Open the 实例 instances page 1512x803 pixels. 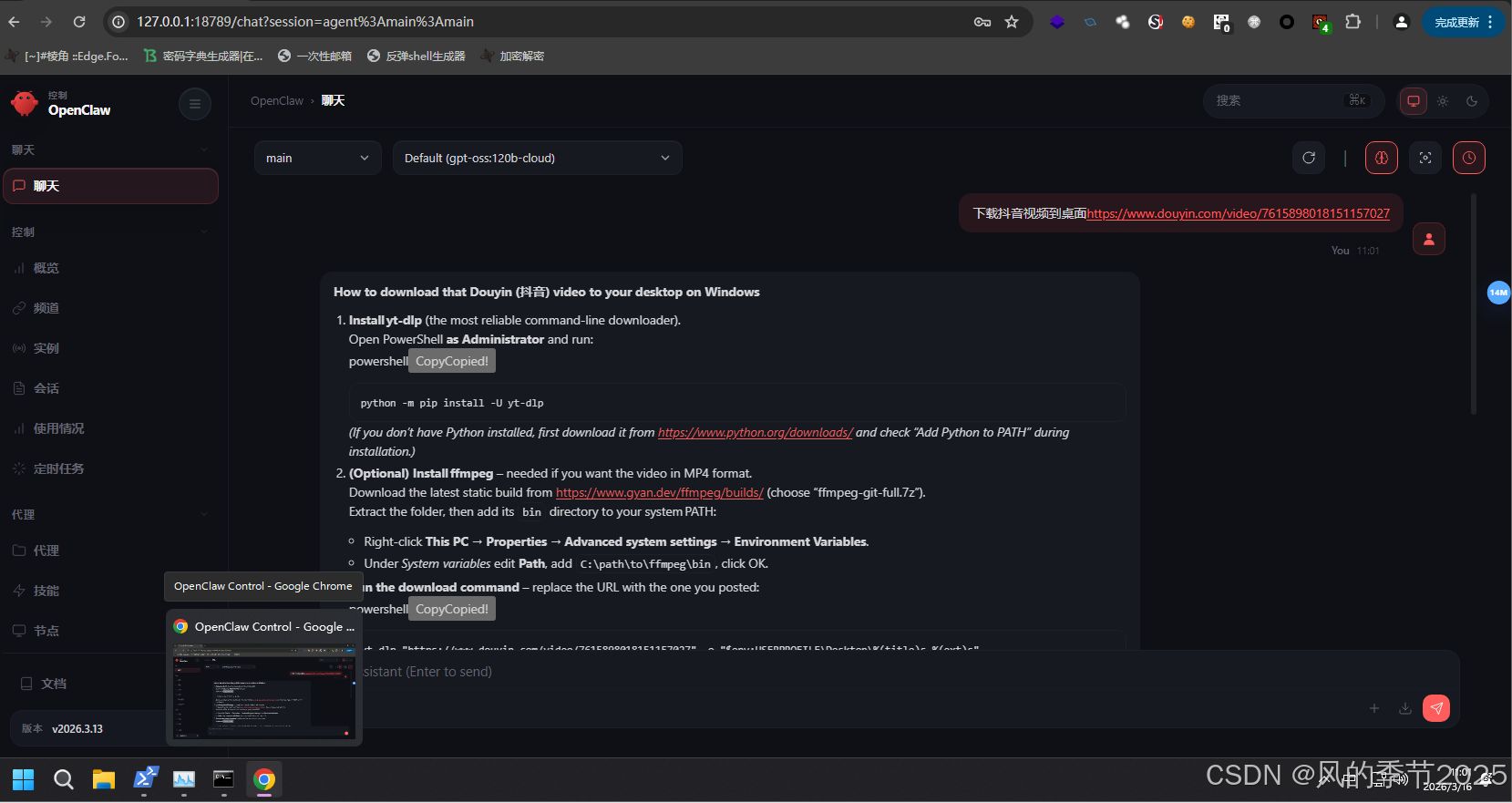(111, 348)
